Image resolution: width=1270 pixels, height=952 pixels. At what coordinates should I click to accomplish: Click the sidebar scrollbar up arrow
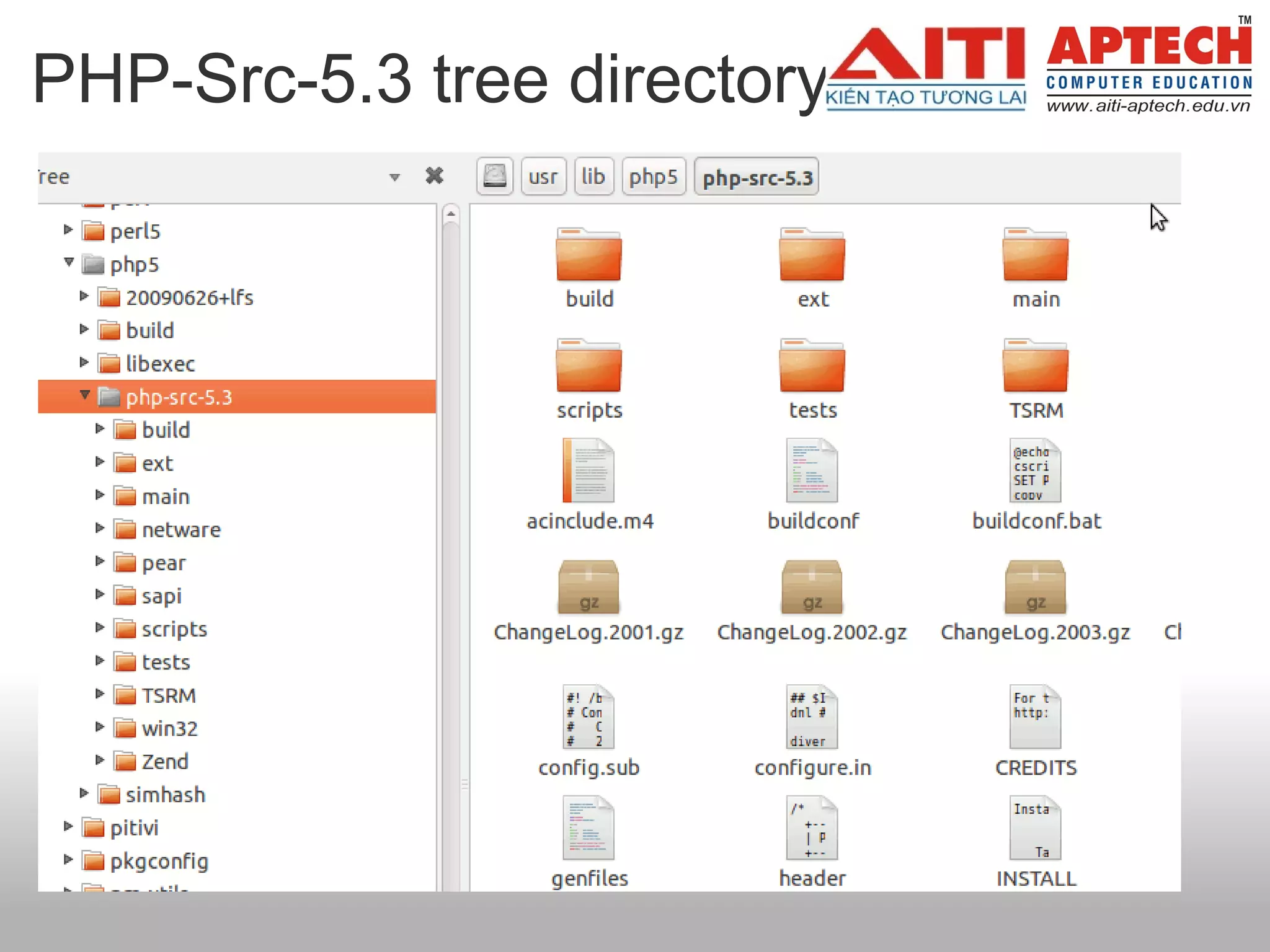(451, 214)
